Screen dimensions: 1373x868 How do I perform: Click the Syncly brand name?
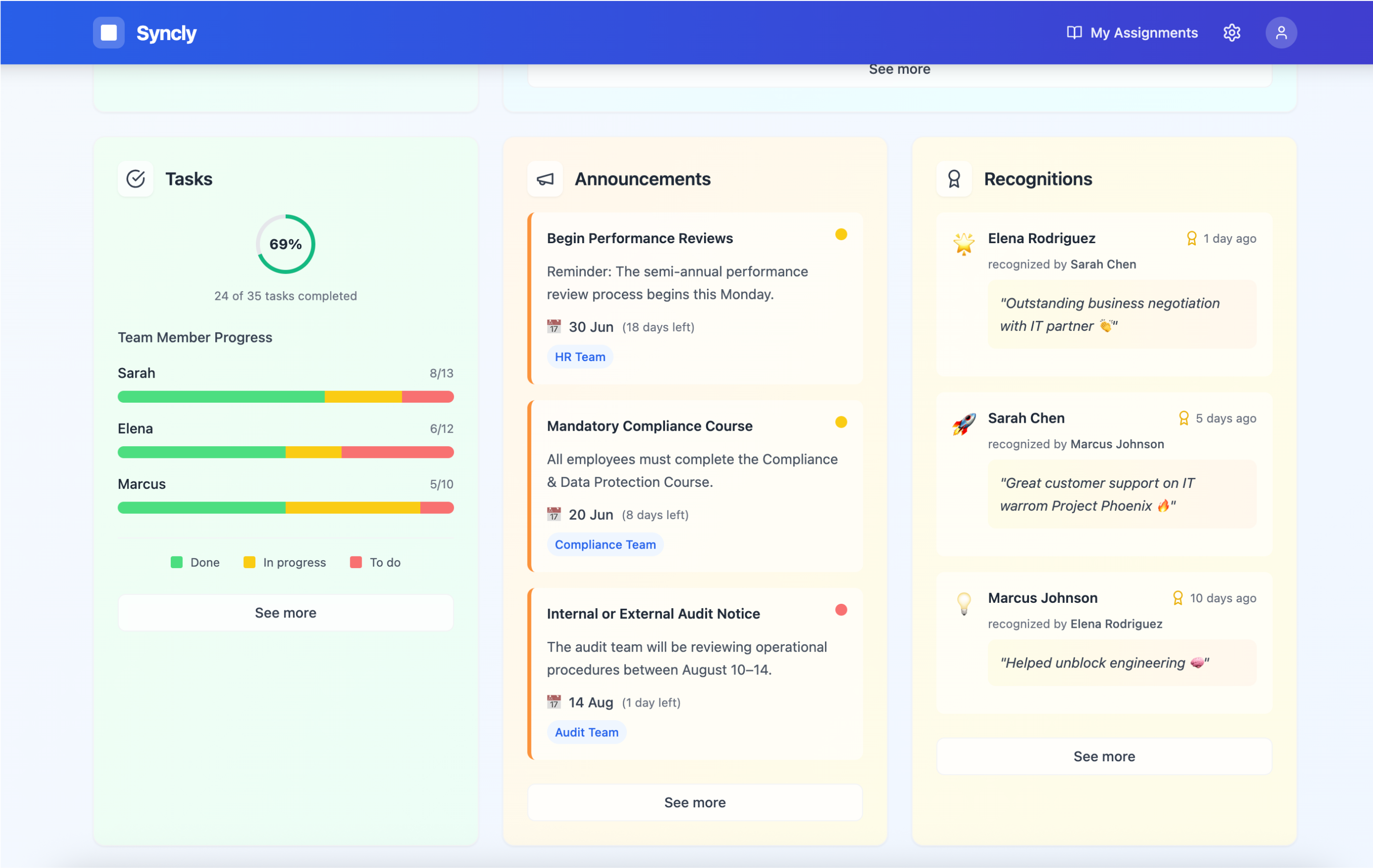(166, 32)
